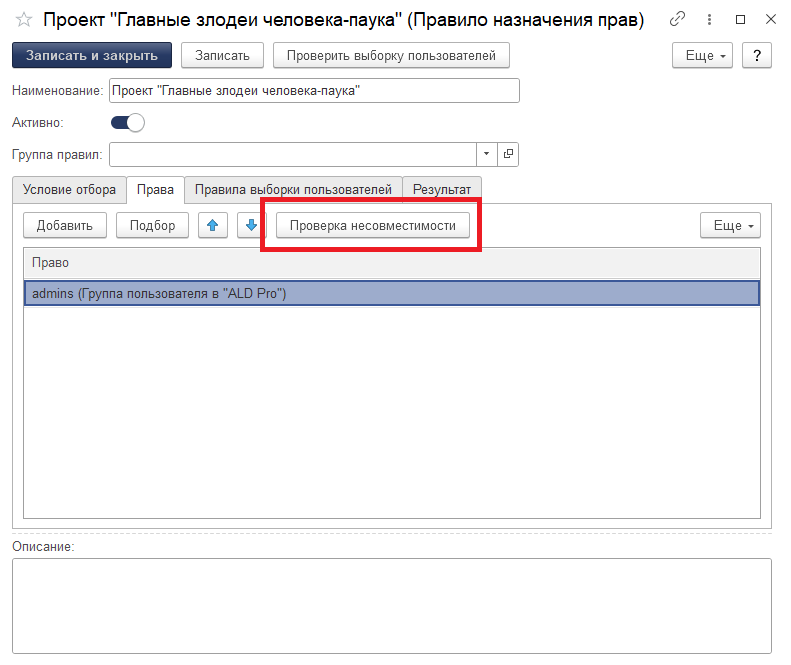Expand the Группа правил dropdown list
Image resolution: width=791 pixels, height=665 pixels.
[x=486, y=154]
